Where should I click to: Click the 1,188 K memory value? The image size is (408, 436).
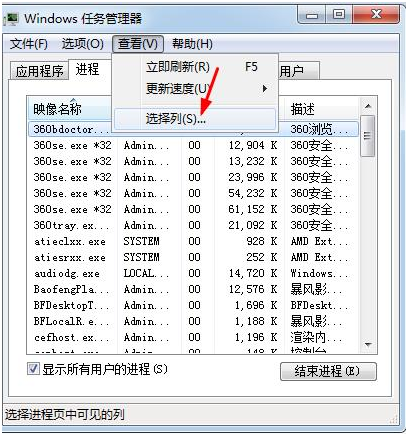256,321
